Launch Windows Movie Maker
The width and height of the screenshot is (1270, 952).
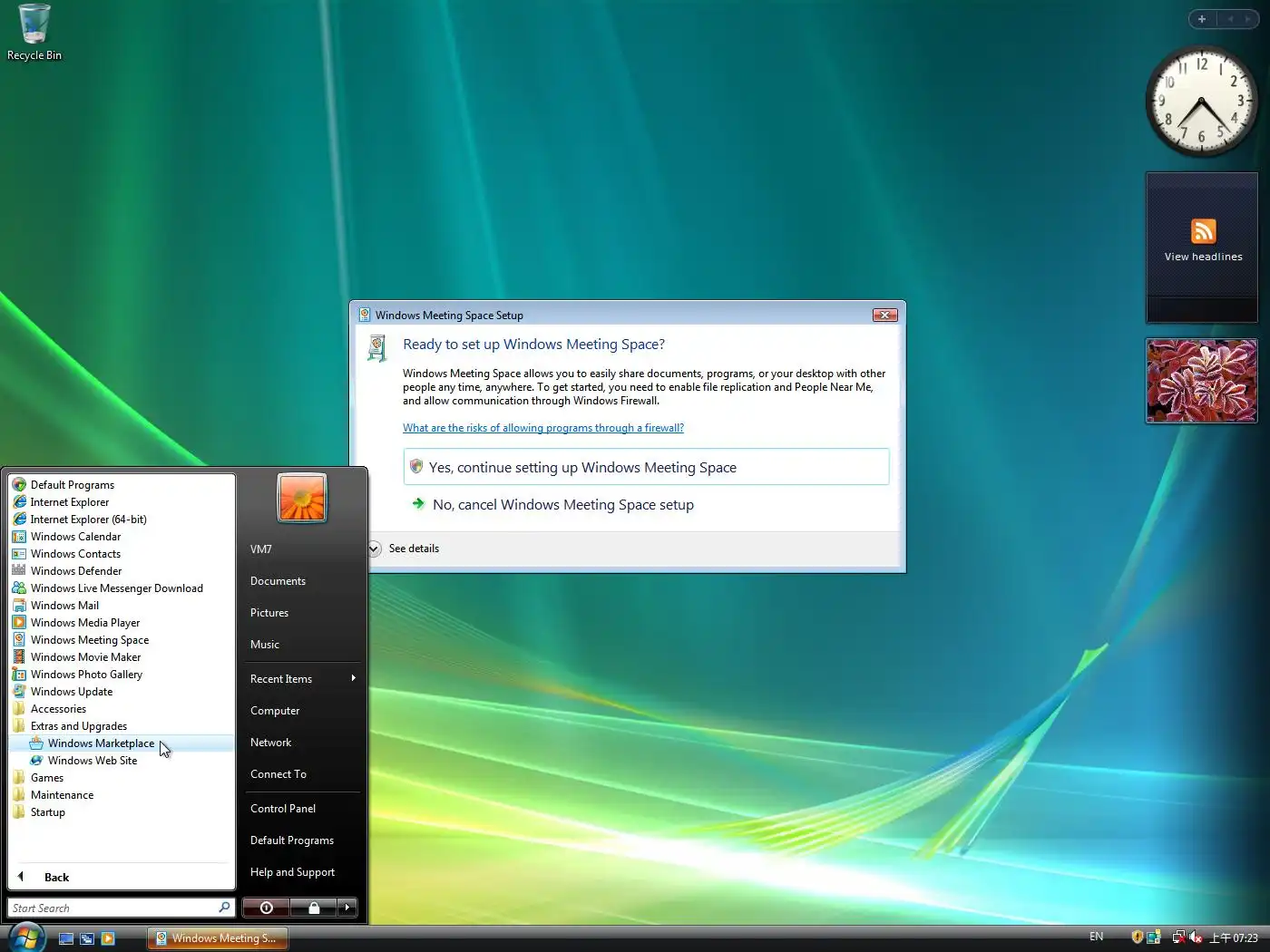click(x=122, y=657)
